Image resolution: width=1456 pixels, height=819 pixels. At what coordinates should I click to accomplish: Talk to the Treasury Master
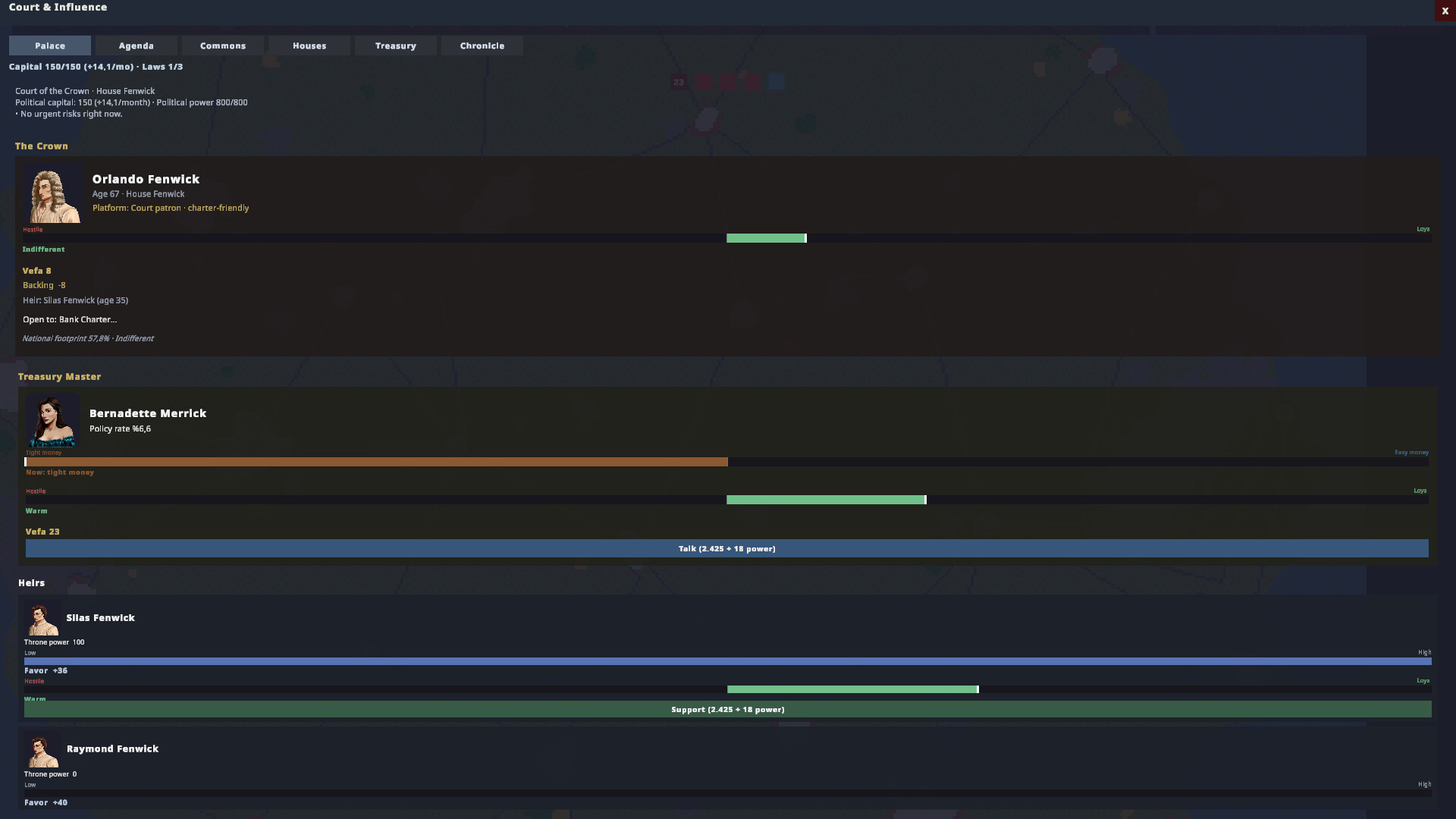(x=727, y=548)
